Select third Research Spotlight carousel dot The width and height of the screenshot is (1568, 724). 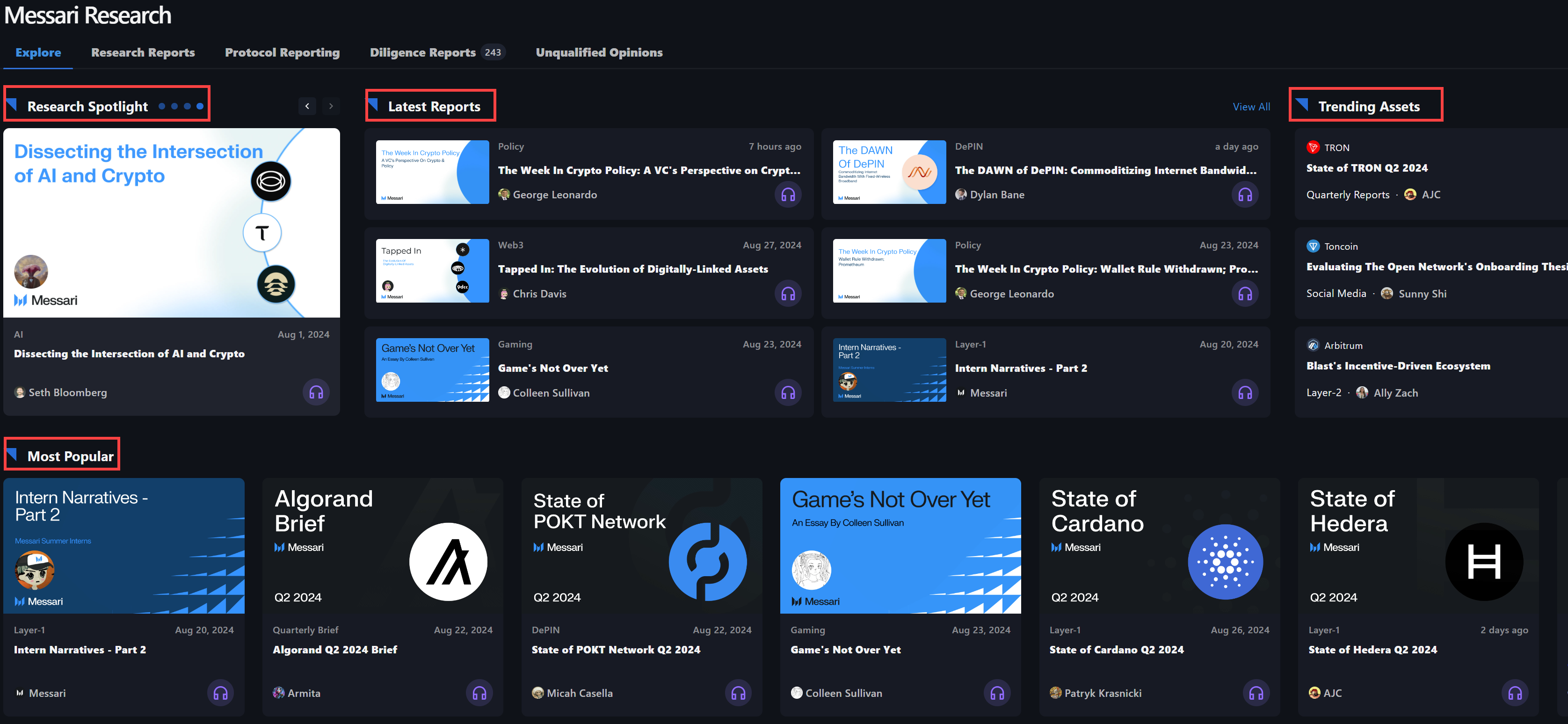(x=188, y=106)
